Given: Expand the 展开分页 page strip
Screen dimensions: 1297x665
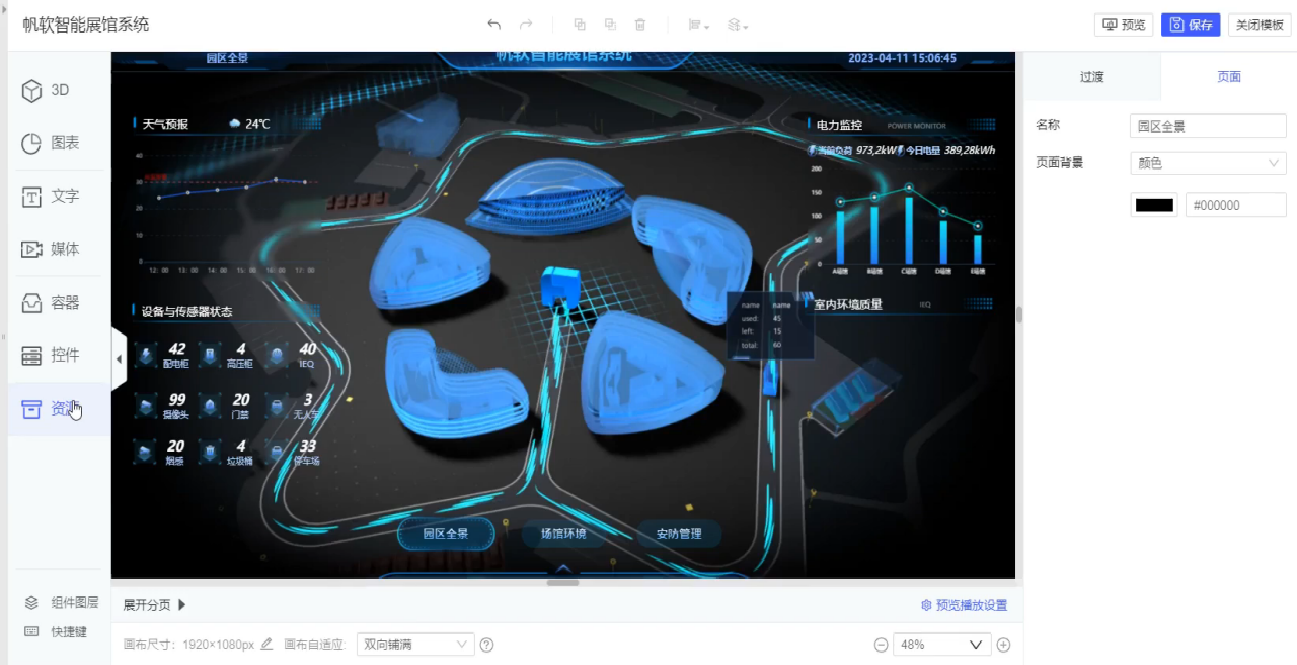Looking at the screenshot, I should [x=155, y=605].
